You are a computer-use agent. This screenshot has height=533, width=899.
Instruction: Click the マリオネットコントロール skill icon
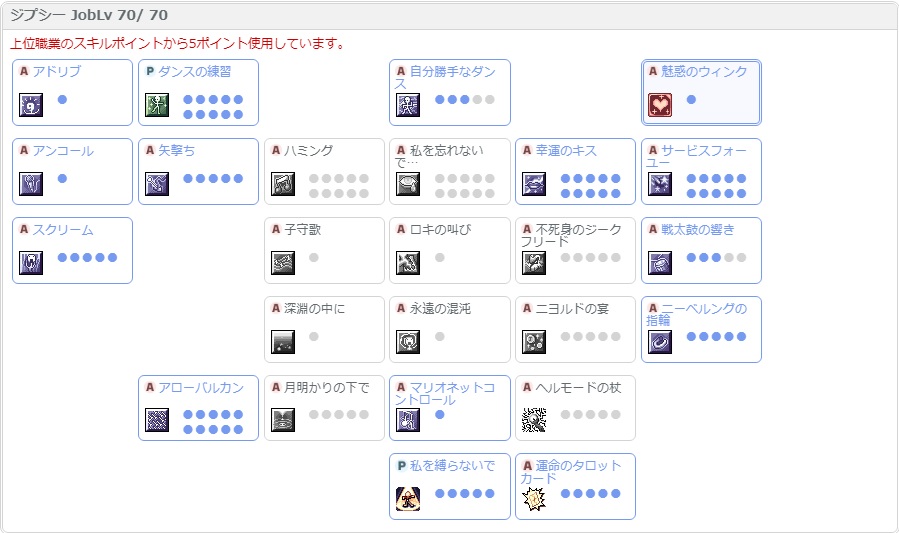(x=408, y=420)
